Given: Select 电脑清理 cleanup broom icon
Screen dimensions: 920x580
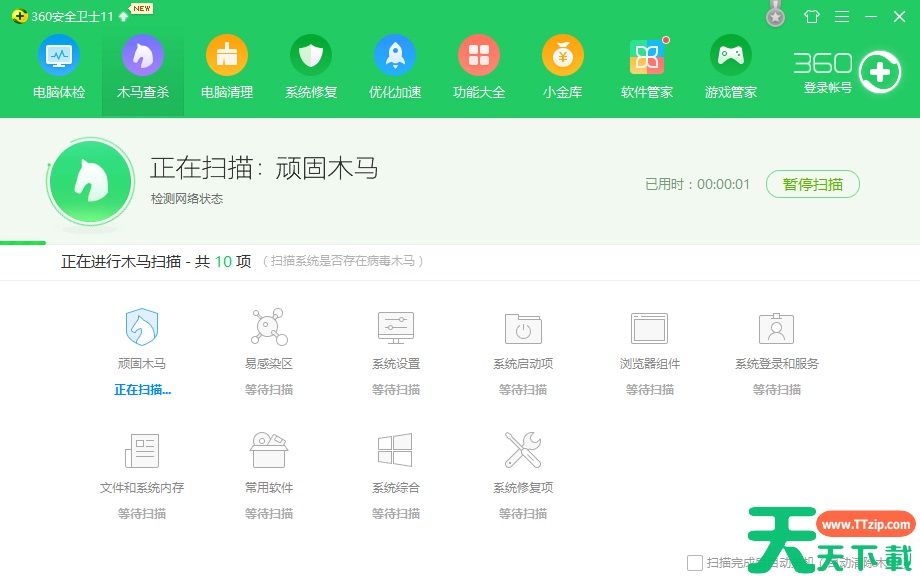Looking at the screenshot, I should 227,56.
